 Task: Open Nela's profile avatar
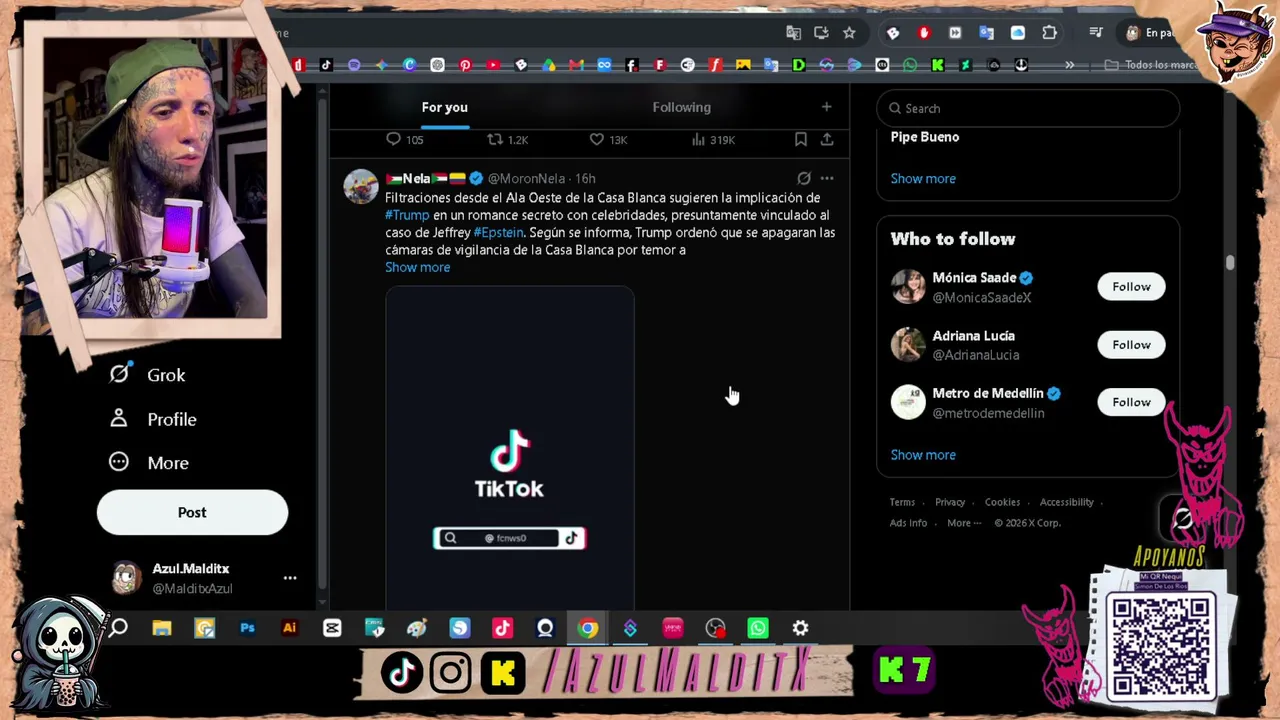point(361,186)
